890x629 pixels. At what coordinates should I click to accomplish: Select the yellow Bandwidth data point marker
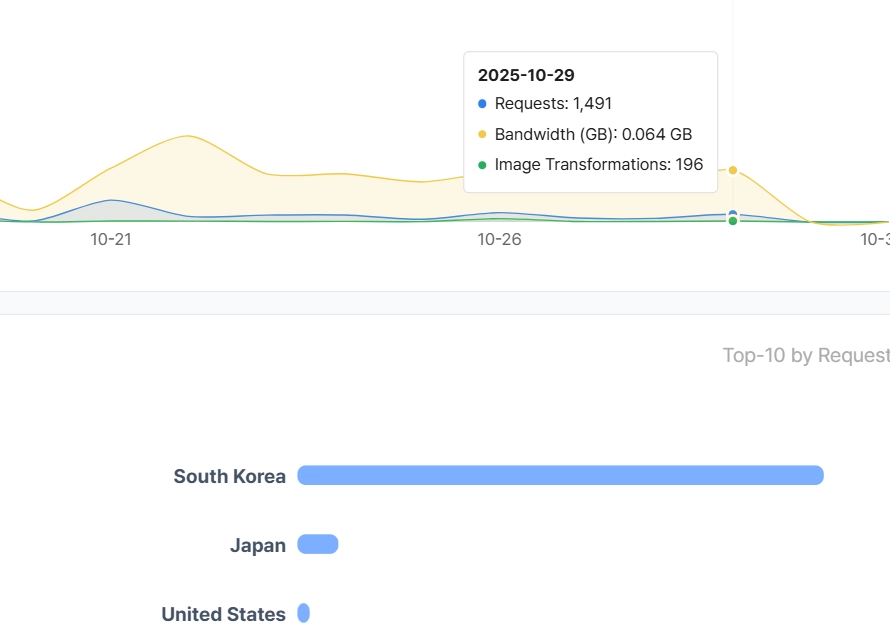[733, 170]
